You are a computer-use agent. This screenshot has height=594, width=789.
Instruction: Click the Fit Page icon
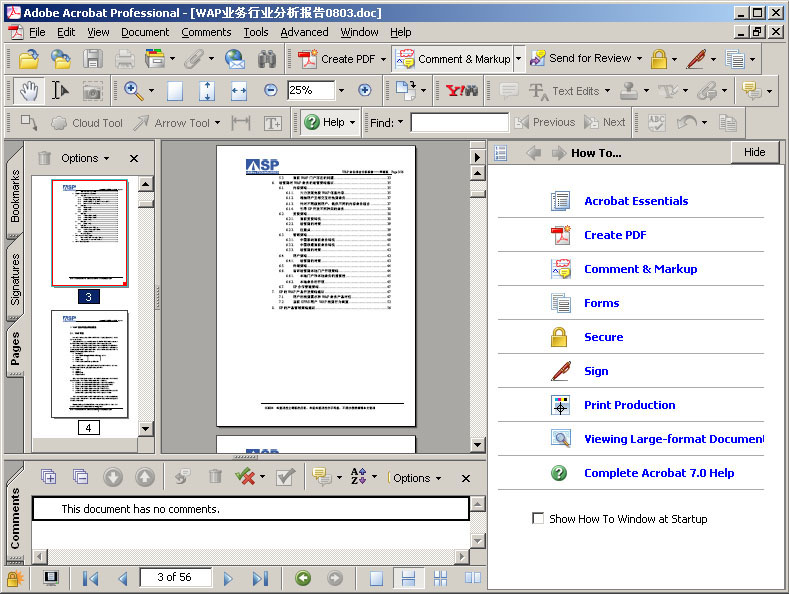tap(175, 91)
